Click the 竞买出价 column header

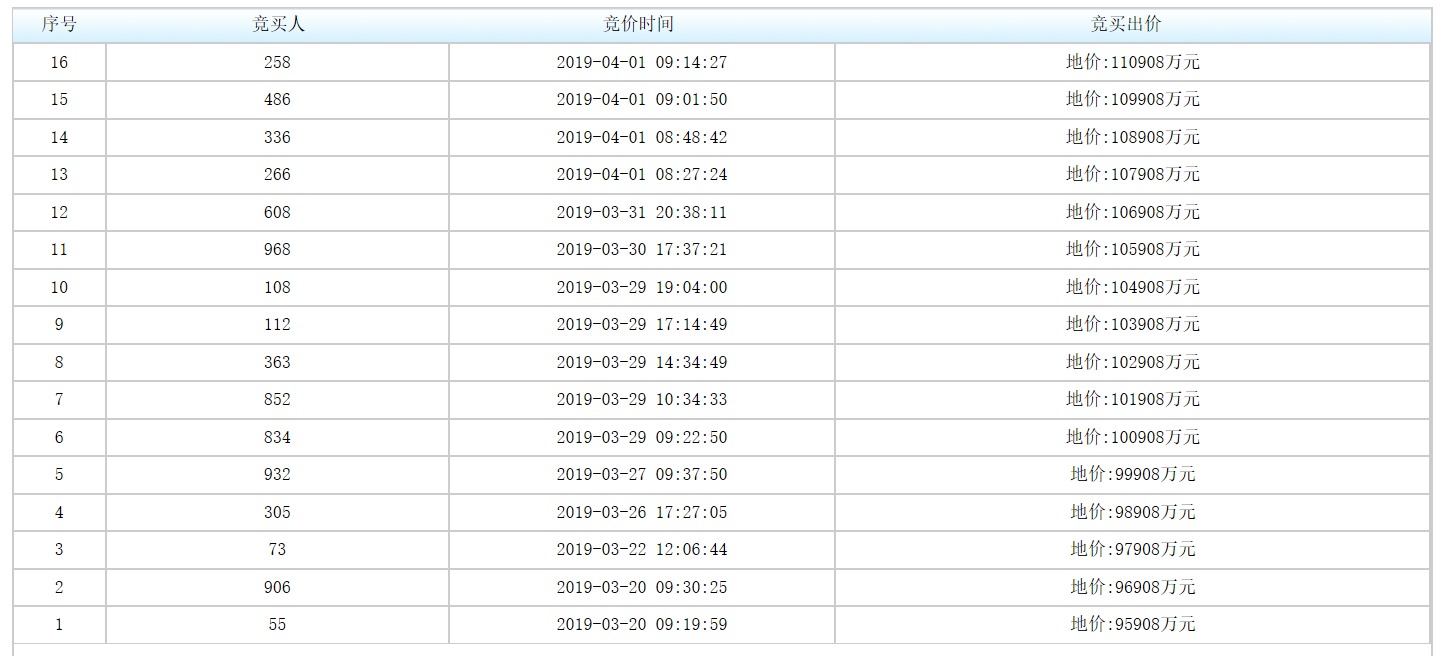coord(1132,25)
